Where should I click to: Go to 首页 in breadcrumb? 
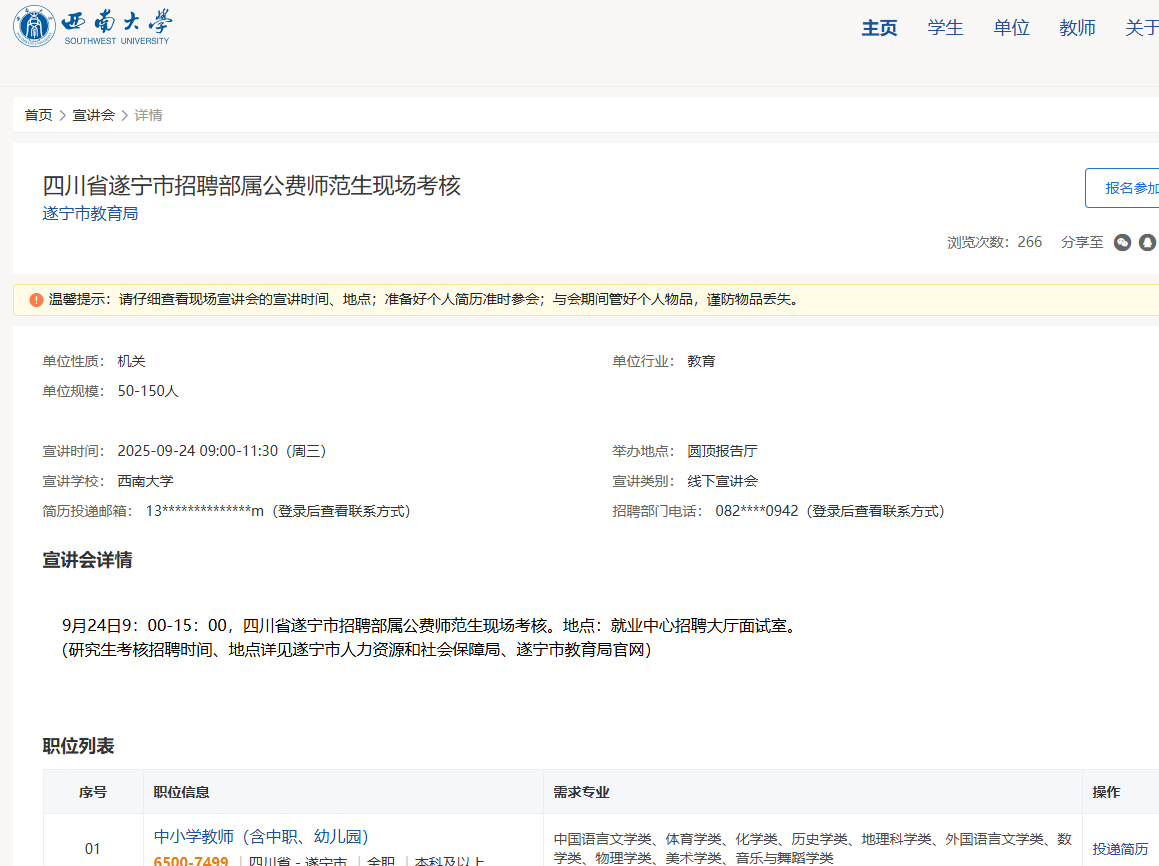38,115
